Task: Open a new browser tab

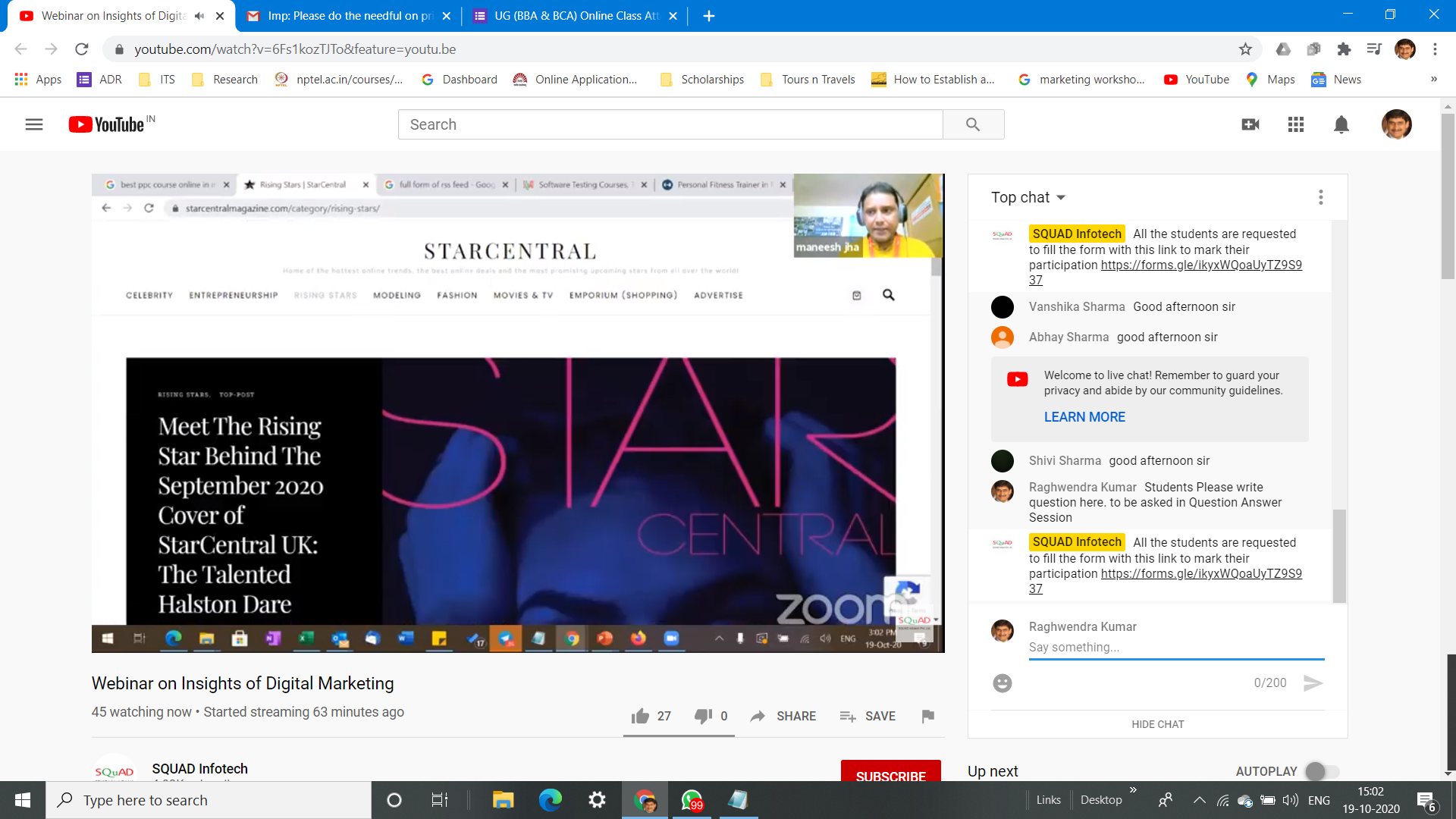Action: point(709,16)
